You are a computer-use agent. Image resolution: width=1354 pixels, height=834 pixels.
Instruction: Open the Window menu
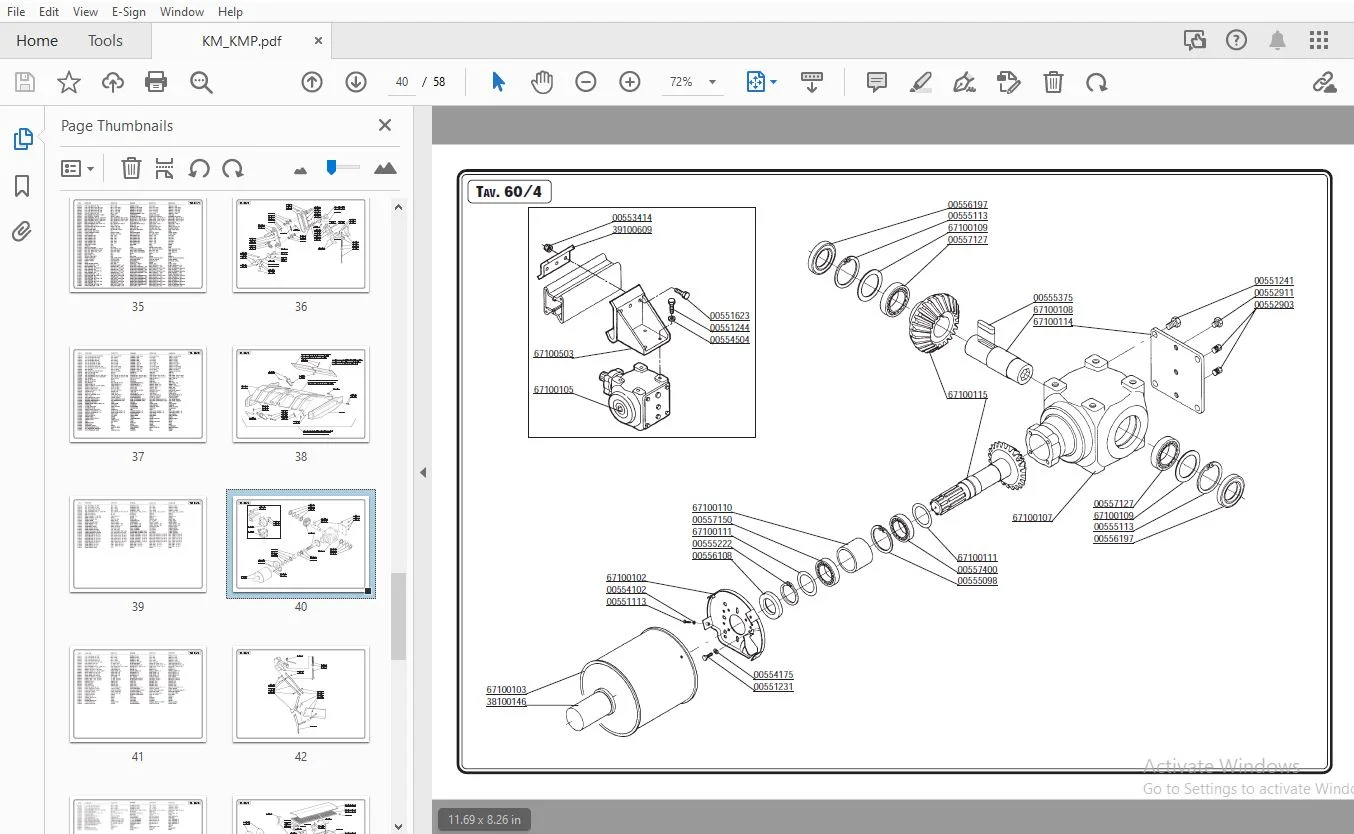point(182,11)
